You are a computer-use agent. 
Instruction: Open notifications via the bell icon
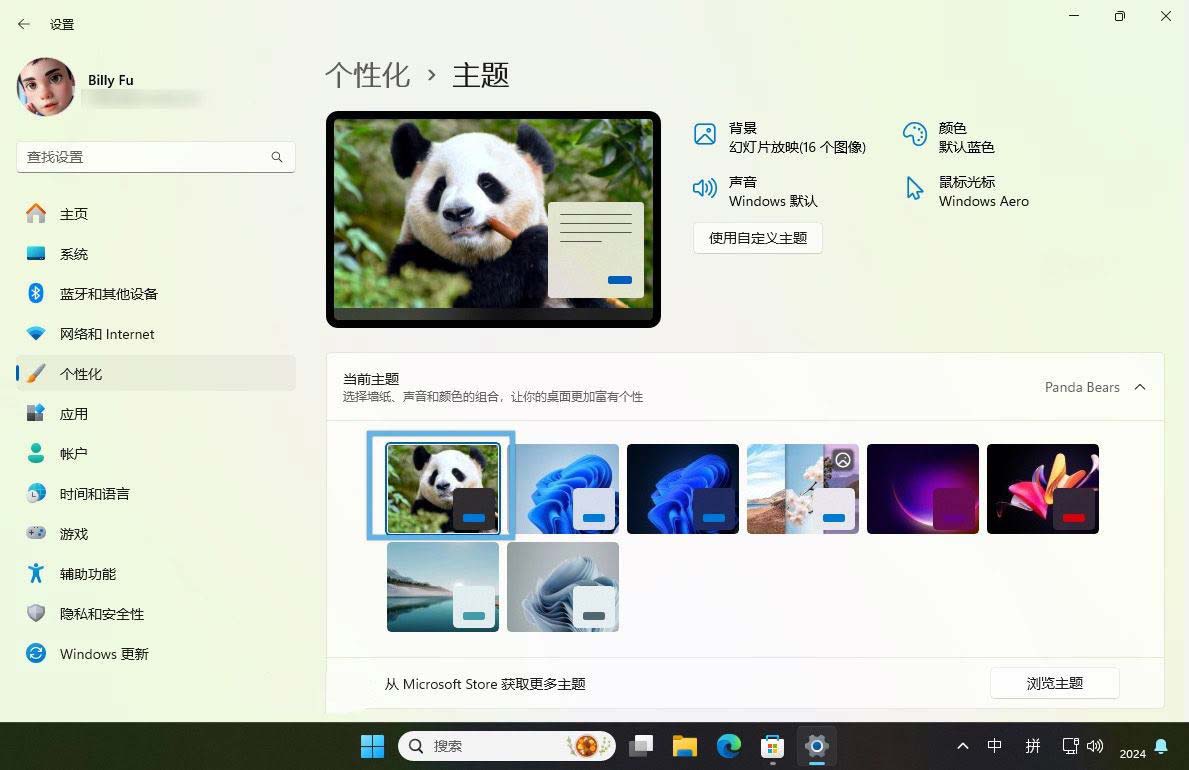[1159, 746]
